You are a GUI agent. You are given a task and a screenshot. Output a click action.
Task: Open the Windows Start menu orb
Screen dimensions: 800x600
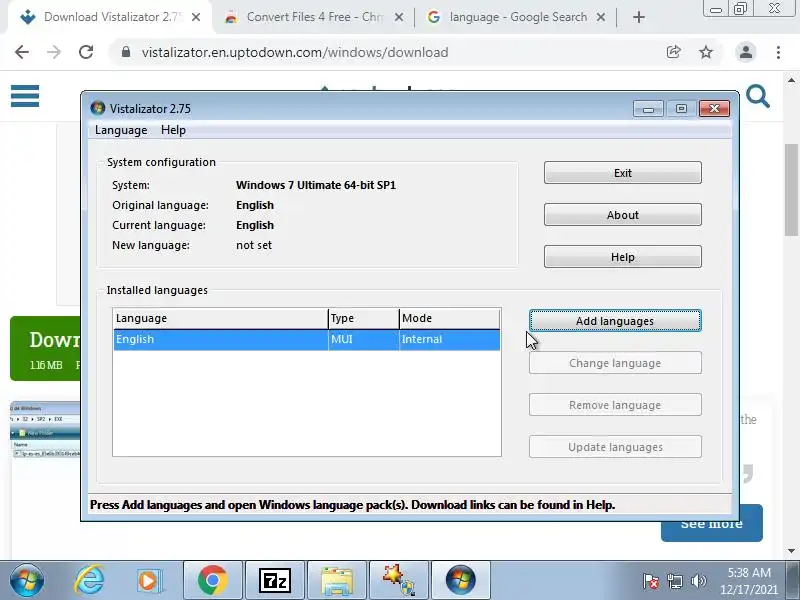pyautogui.click(x=27, y=580)
